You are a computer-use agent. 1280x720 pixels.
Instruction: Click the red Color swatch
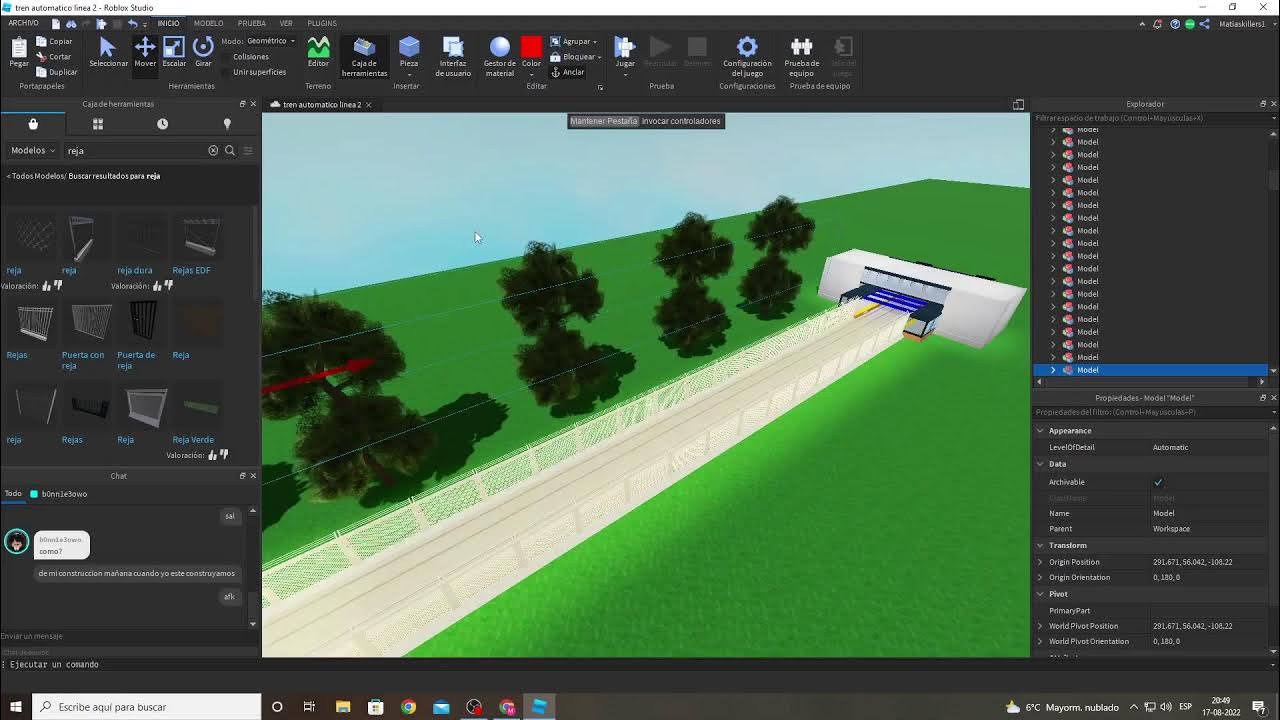tap(531, 46)
